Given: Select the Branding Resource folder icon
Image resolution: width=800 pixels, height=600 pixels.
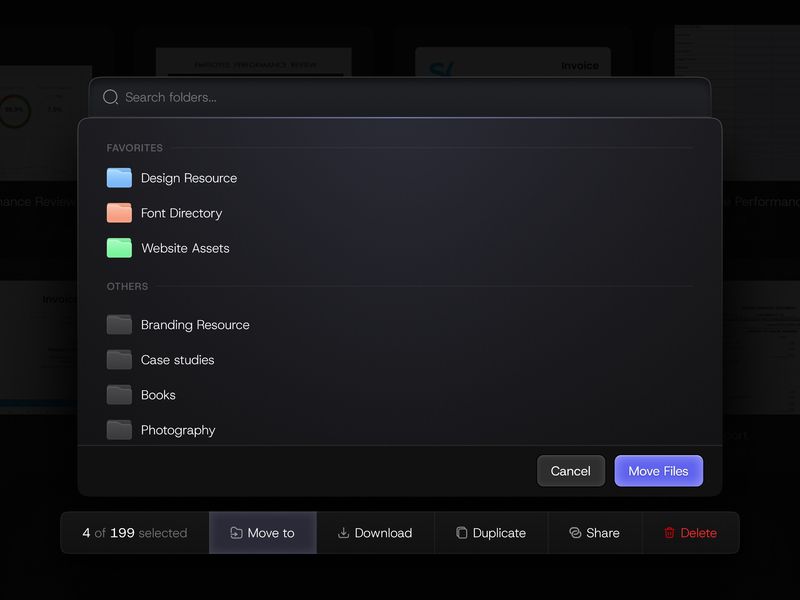Looking at the screenshot, I should (x=119, y=324).
